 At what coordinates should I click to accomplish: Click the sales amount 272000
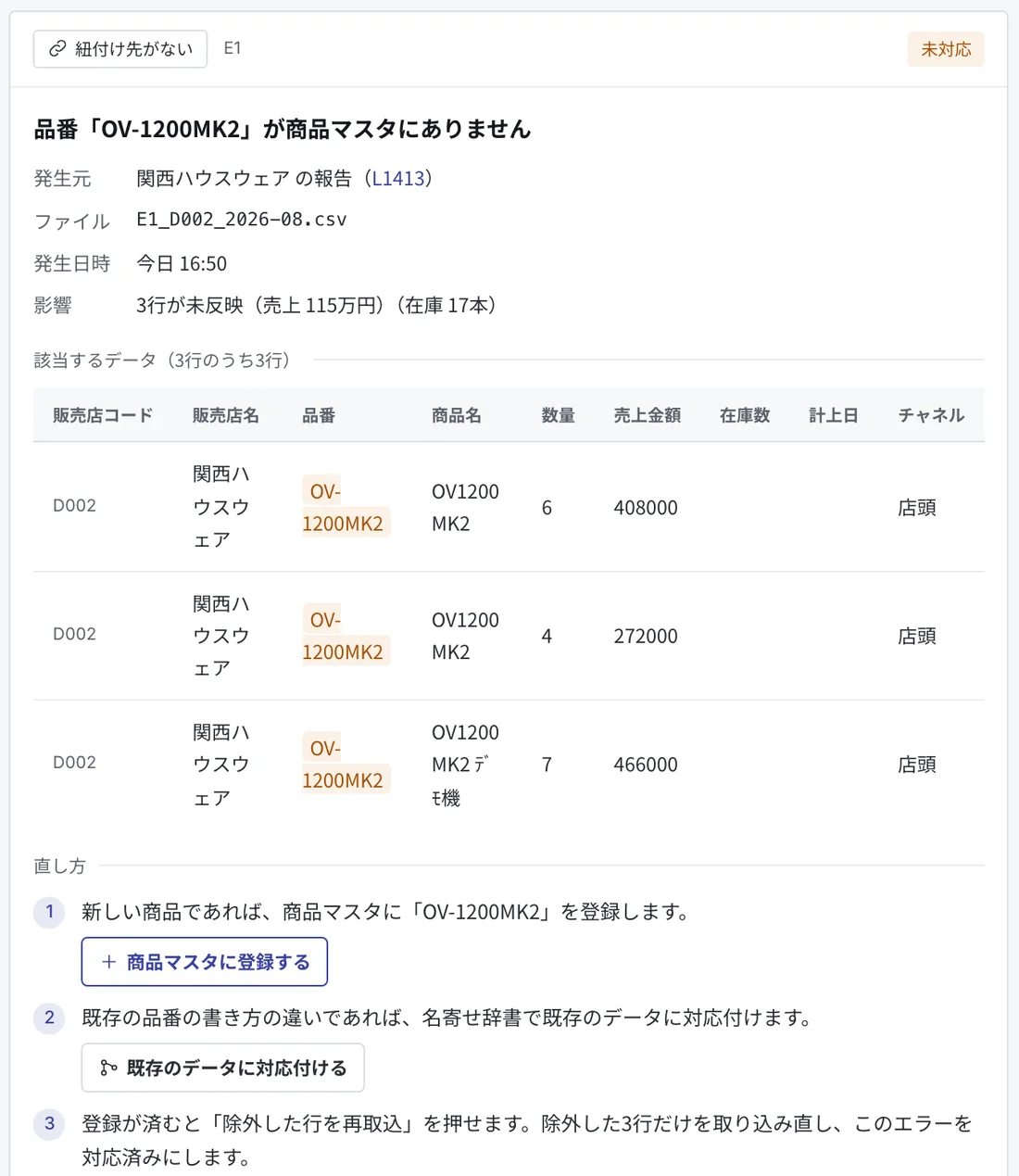click(x=646, y=637)
